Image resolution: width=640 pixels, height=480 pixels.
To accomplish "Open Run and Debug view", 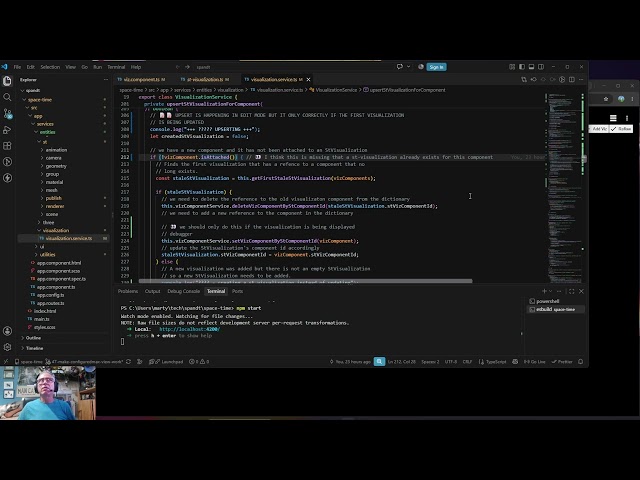I will click(x=7, y=130).
